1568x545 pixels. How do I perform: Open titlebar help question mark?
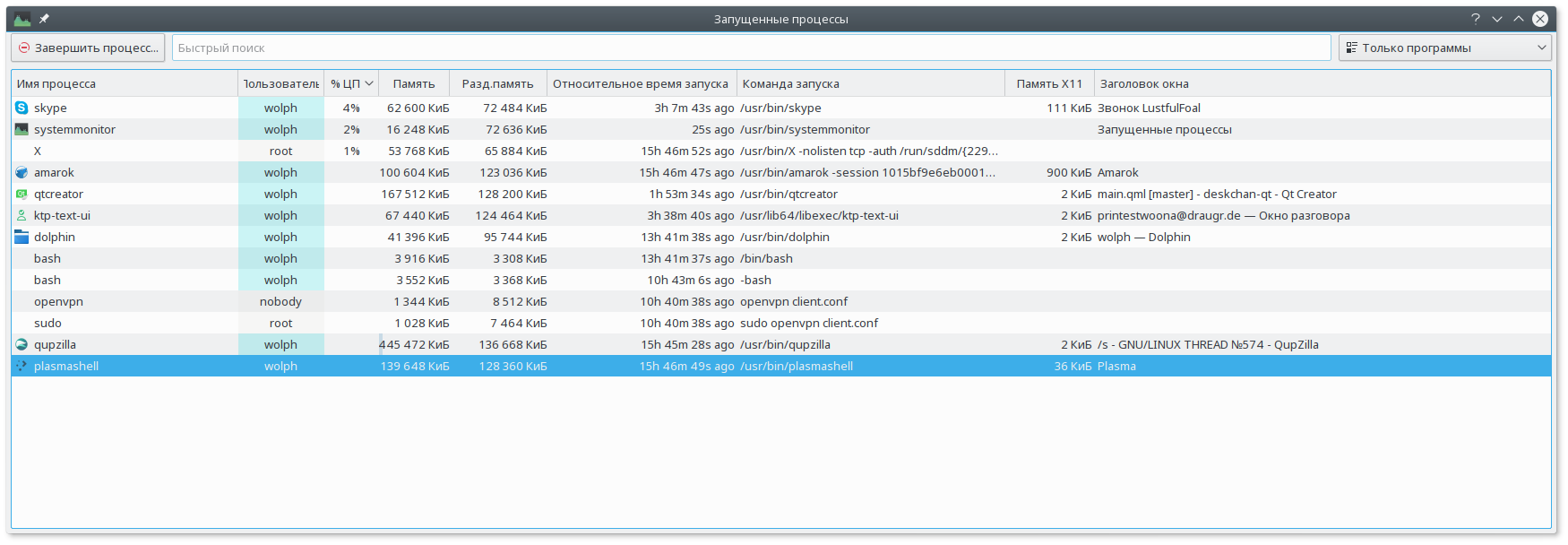[1476, 19]
